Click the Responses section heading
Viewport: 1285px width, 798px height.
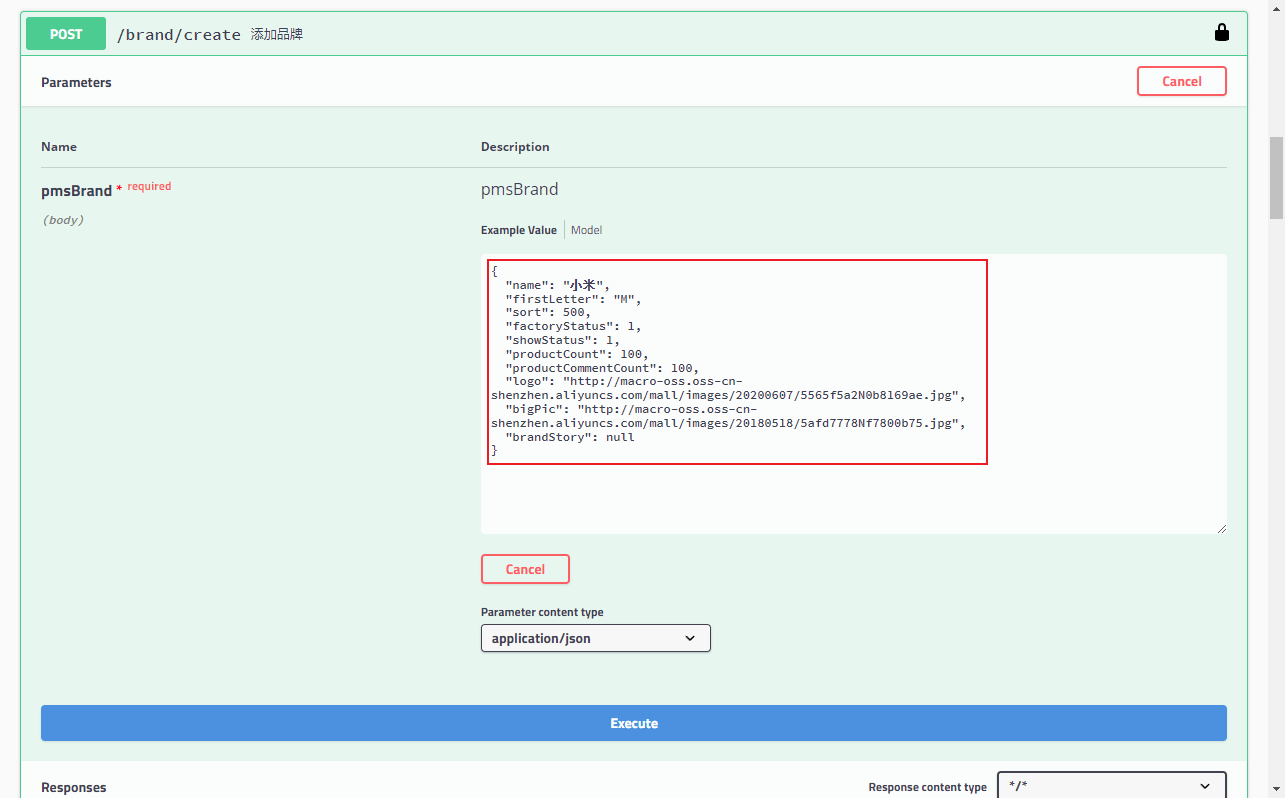click(x=73, y=787)
